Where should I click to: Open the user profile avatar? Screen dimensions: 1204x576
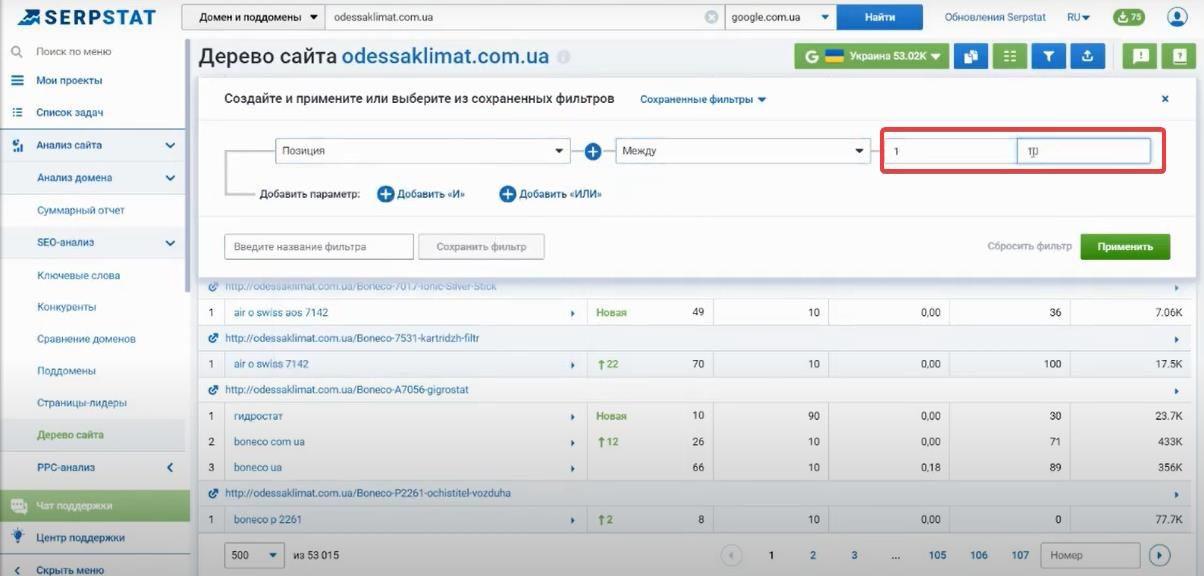click(1176, 17)
